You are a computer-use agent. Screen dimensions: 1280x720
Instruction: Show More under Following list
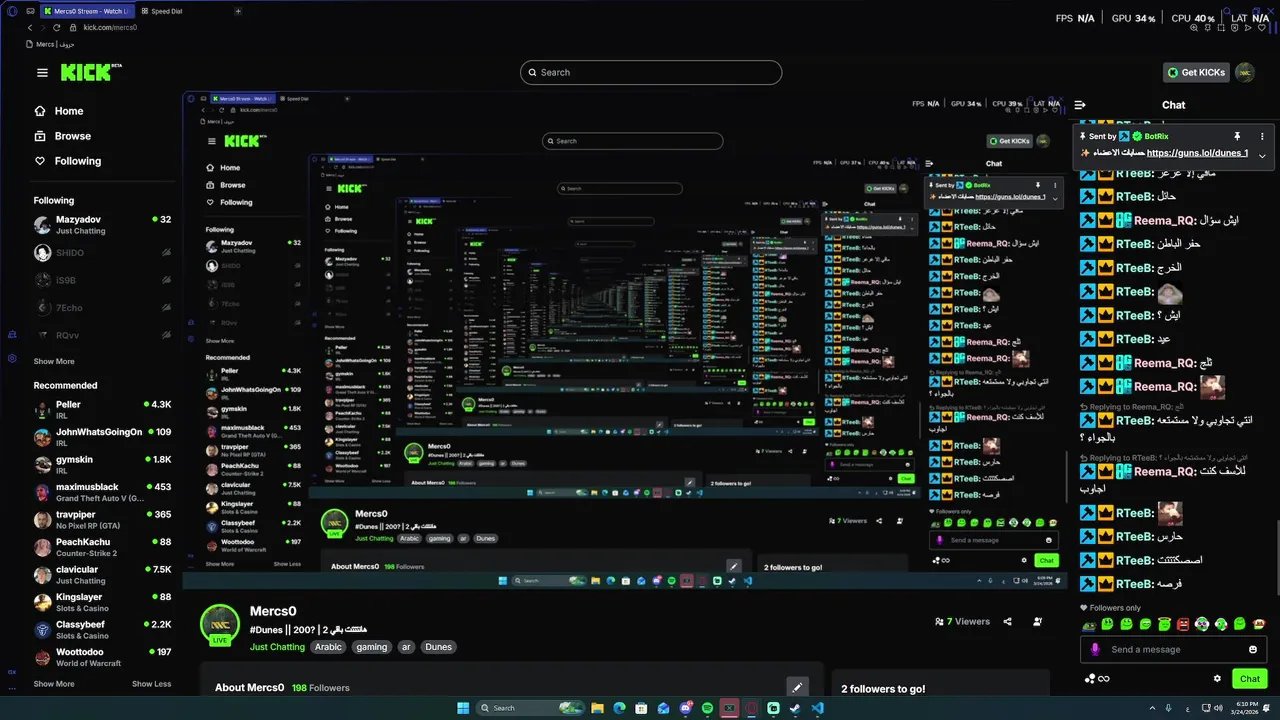pos(54,361)
